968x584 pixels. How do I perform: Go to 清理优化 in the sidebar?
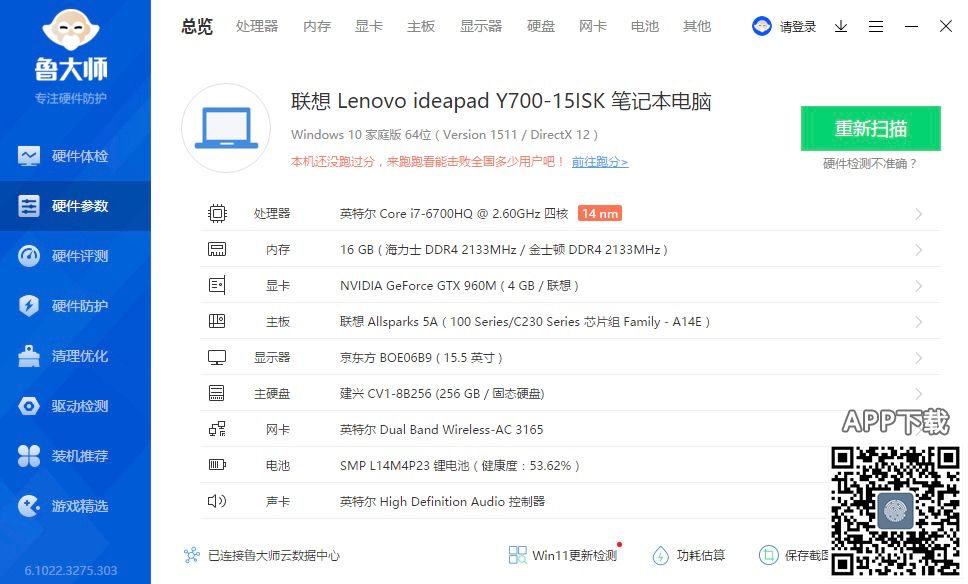(75, 356)
